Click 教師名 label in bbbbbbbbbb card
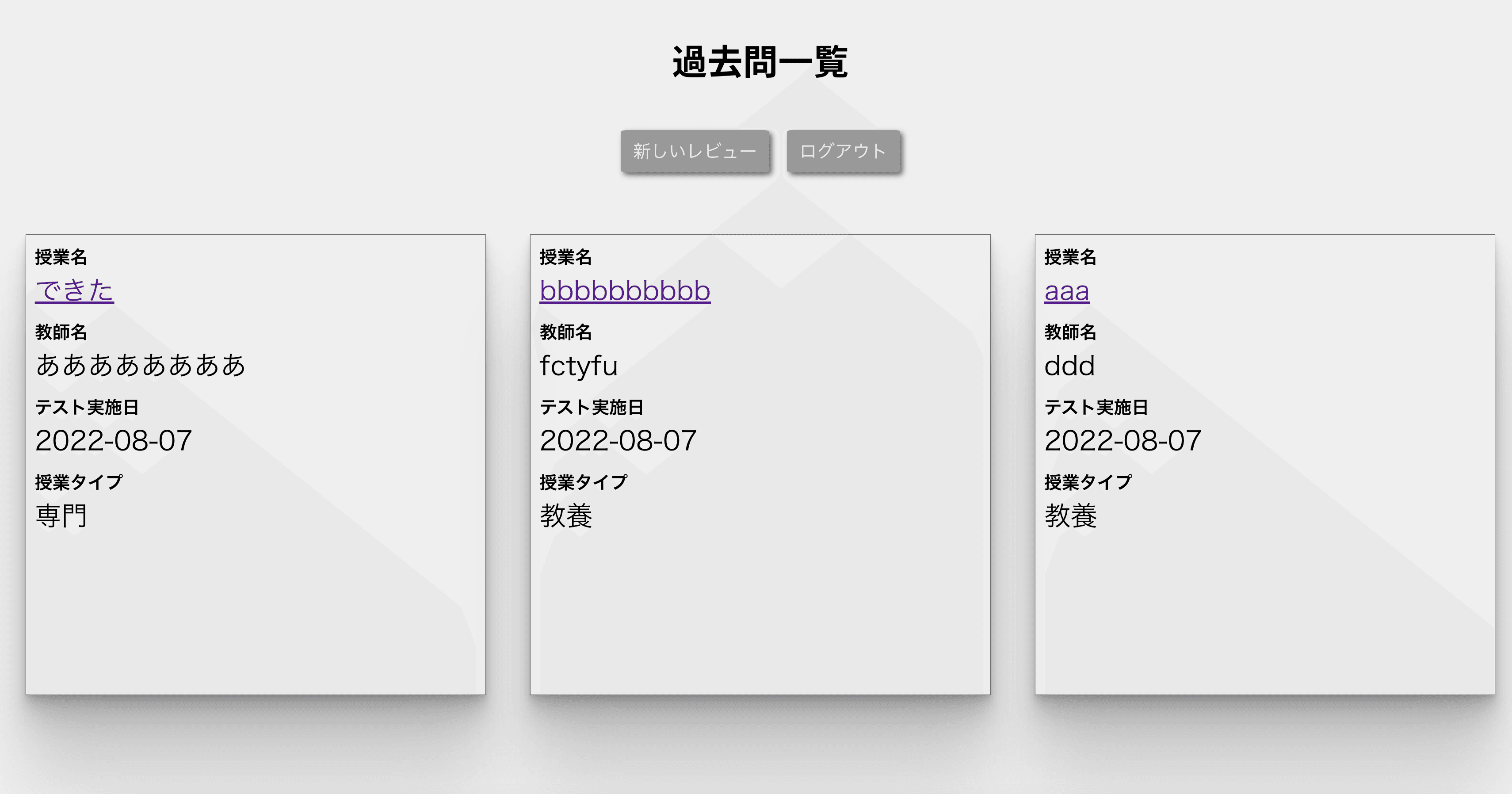 pos(566,332)
